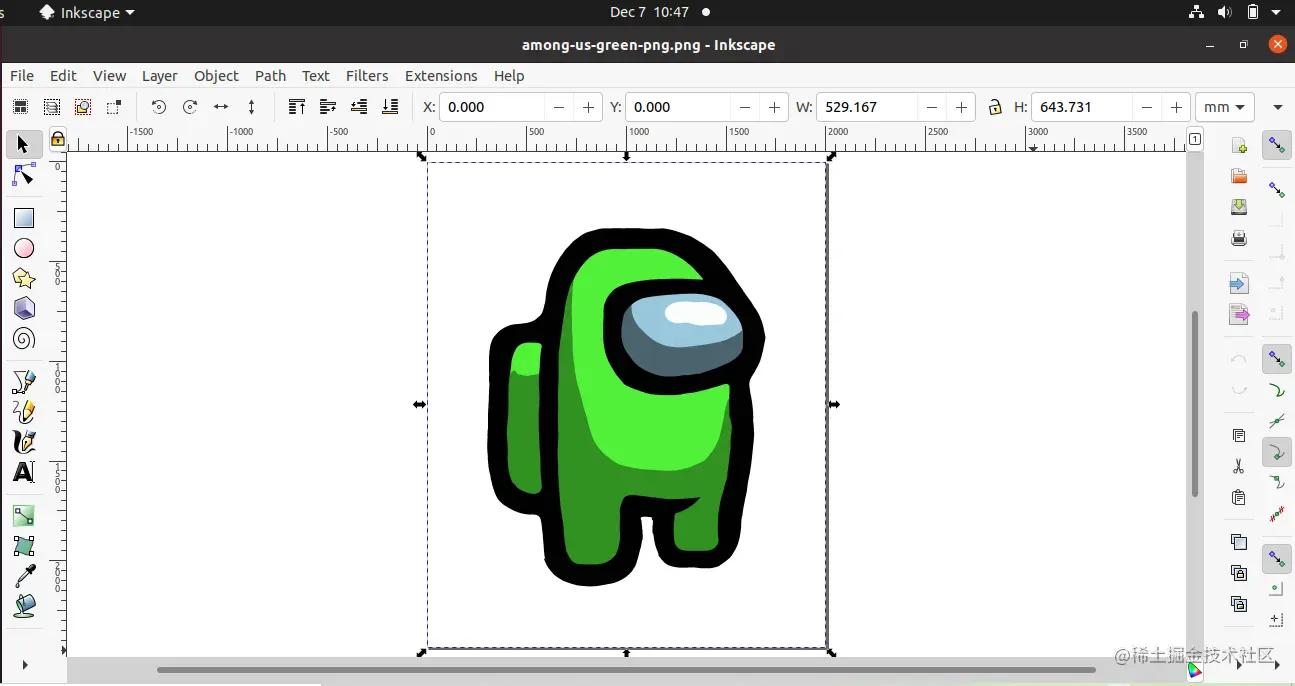Expand commands bar overflow arrow
1295x686 pixels.
[x=1239, y=665]
